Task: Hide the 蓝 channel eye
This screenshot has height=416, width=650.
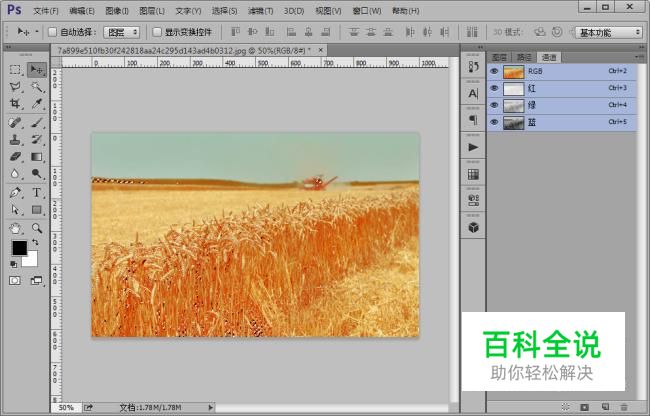Action: coord(494,122)
